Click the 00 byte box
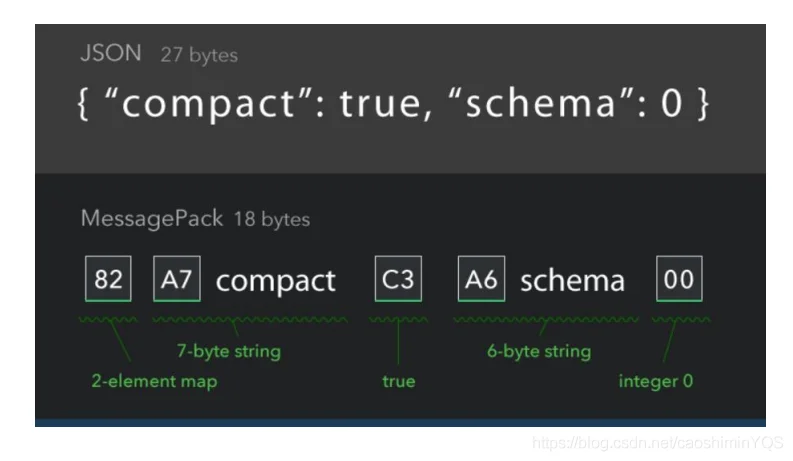 (x=679, y=279)
